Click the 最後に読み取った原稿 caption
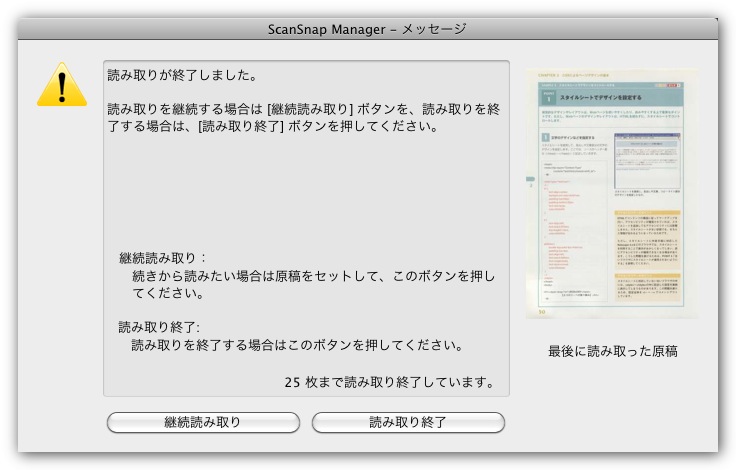The image size is (736, 470). tap(613, 352)
